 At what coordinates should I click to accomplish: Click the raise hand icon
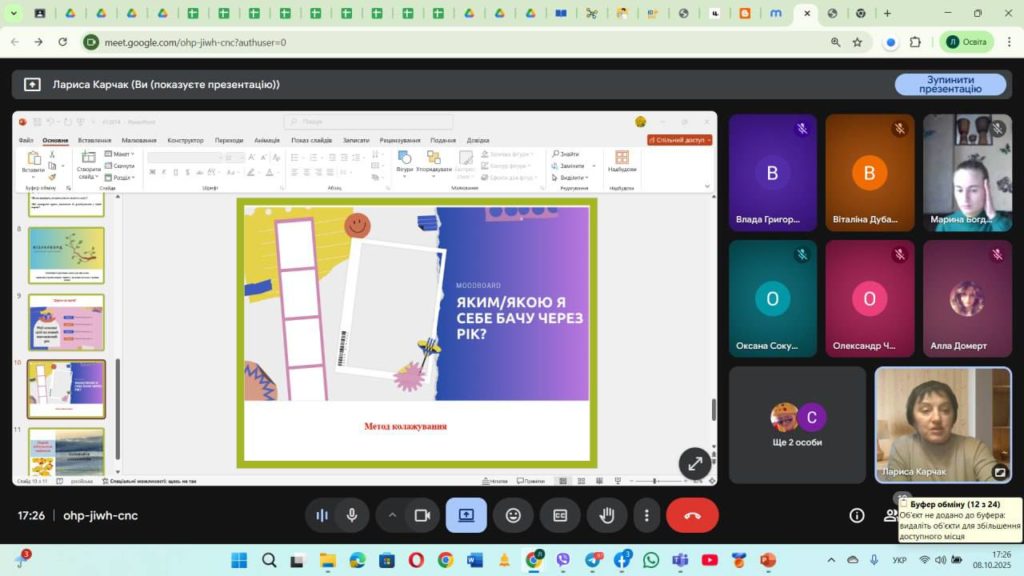(606, 515)
